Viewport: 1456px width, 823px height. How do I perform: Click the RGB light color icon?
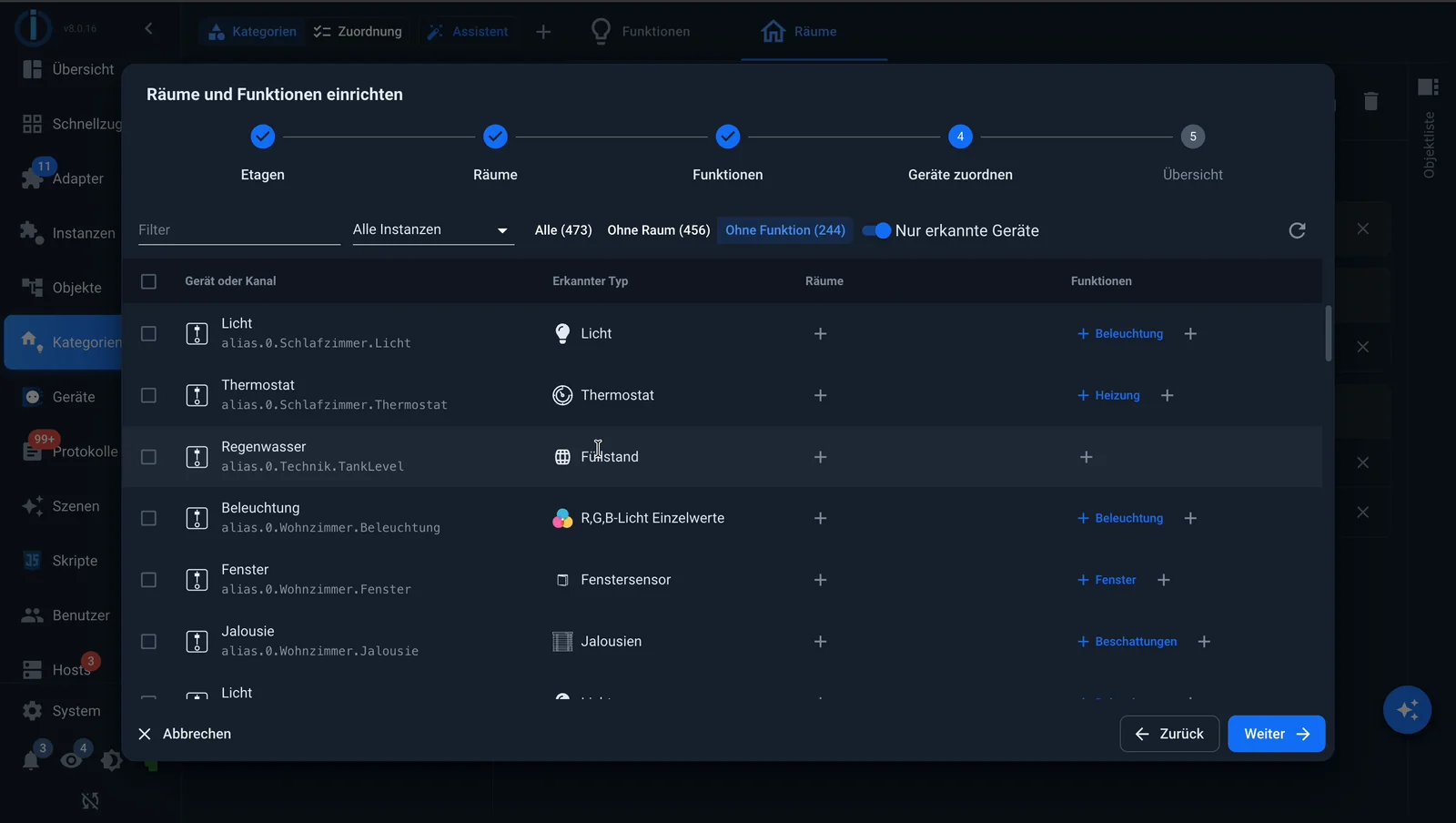coord(562,518)
